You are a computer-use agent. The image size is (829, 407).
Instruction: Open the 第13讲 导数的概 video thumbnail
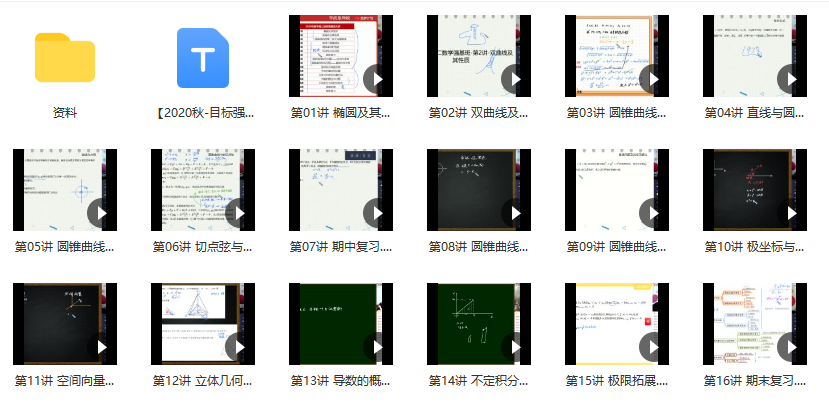[x=341, y=321]
